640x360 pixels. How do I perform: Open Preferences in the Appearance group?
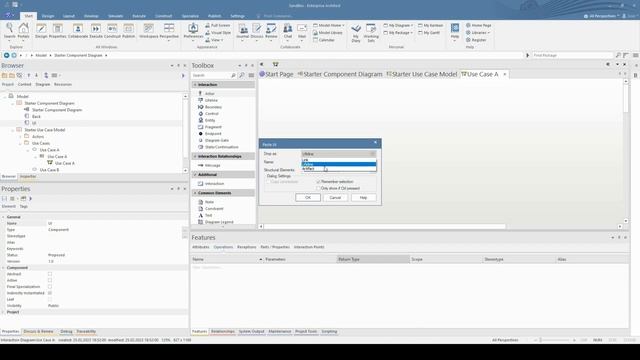(x=193, y=32)
